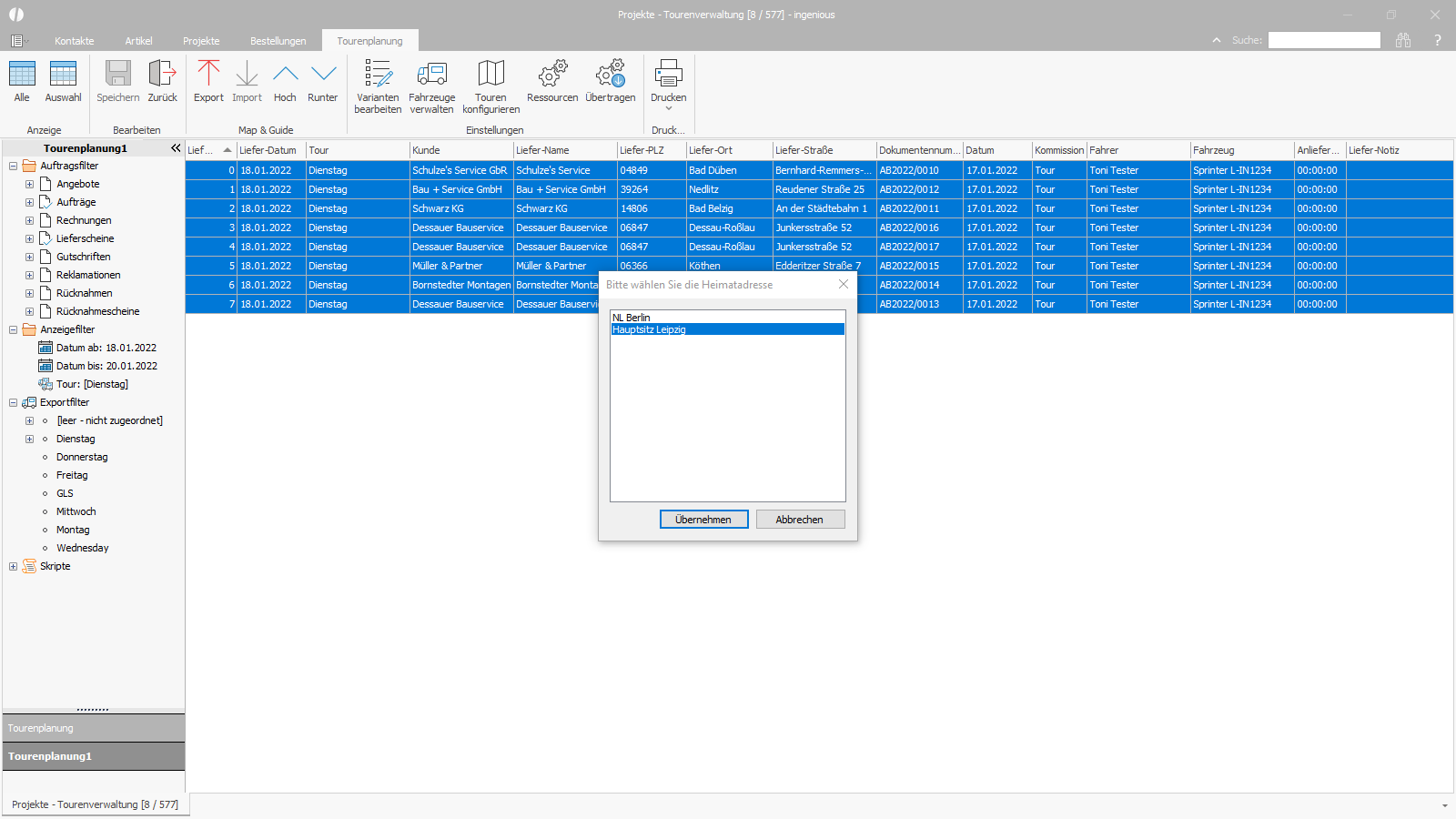This screenshot has height=819, width=1456.
Task: Switch to the Bestellungen tab
Action: pos(278,41)
